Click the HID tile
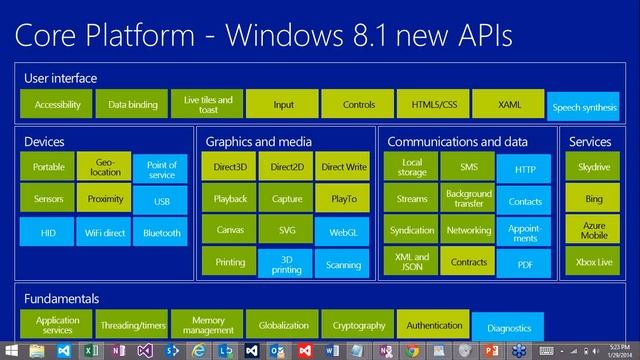Viewport: 640px width, 360px height. 47,232
